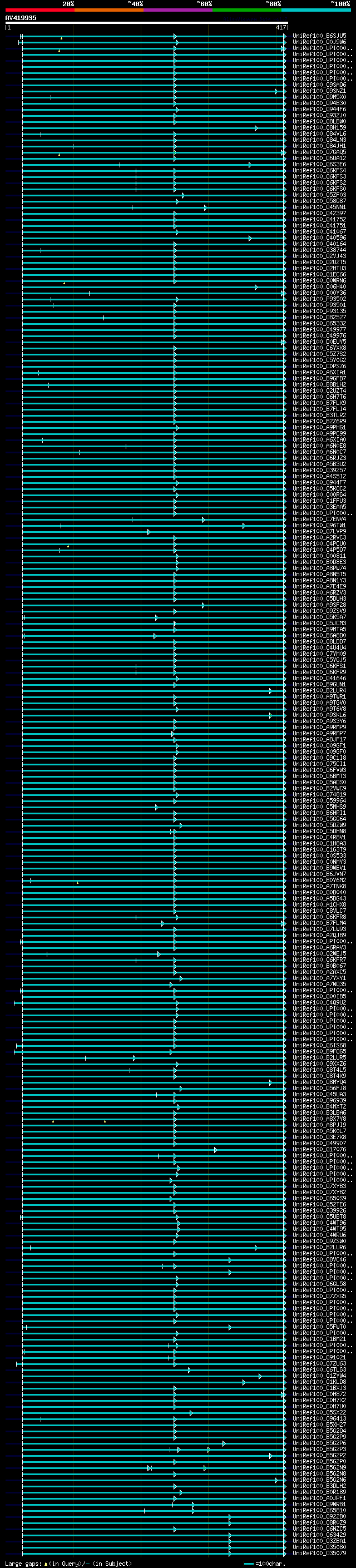The width and height of the screenshot is (356, 1568).
Task: Select the UniRef100_Q1EC66 label
Action: 319,275
